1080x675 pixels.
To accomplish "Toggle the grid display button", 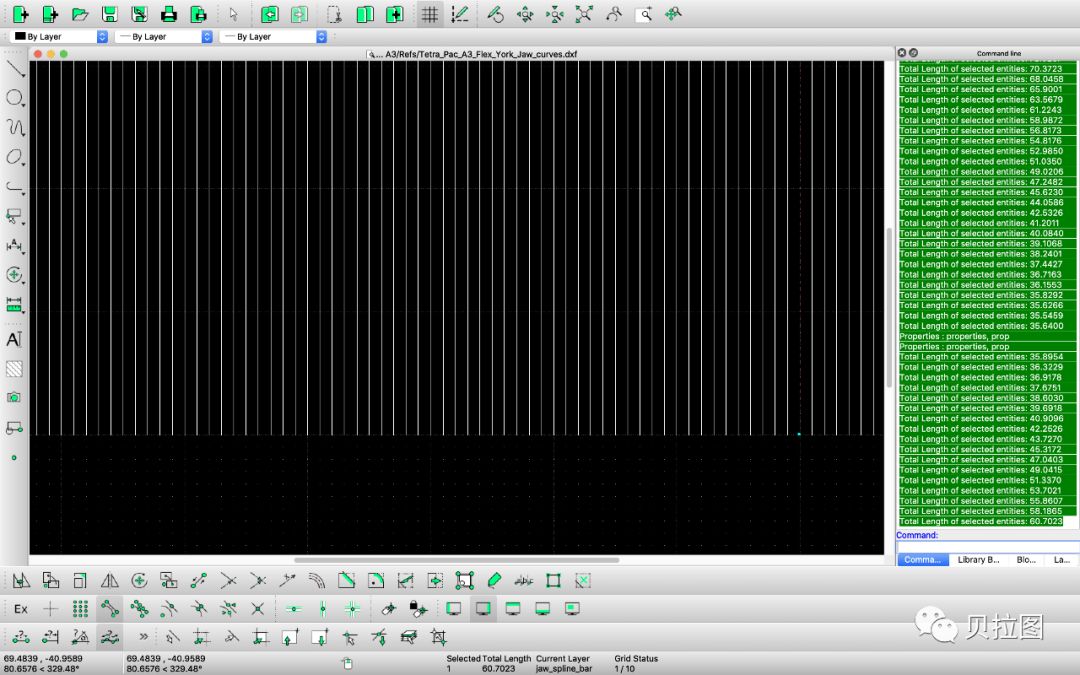I will [429, 14].
